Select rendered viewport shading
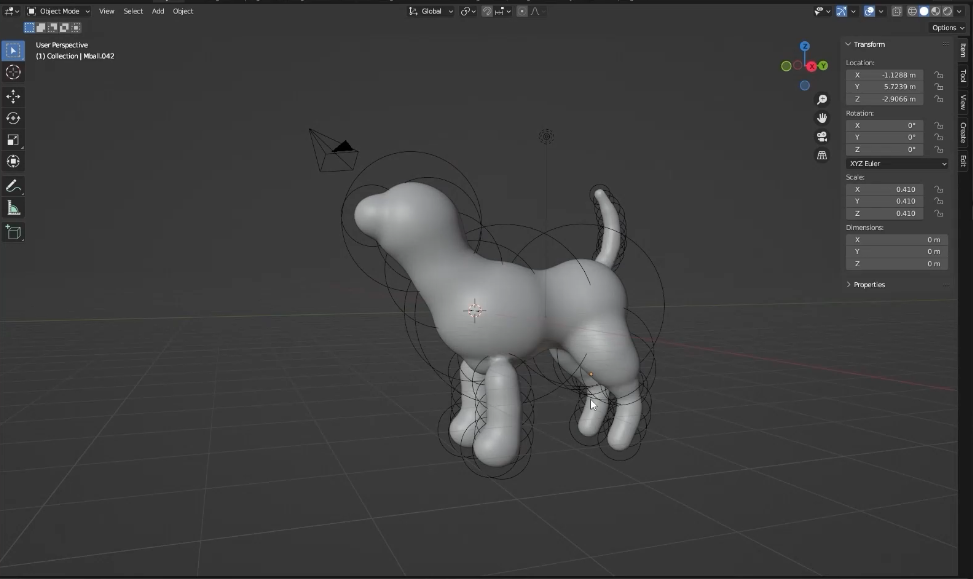 tap(948, 11)
